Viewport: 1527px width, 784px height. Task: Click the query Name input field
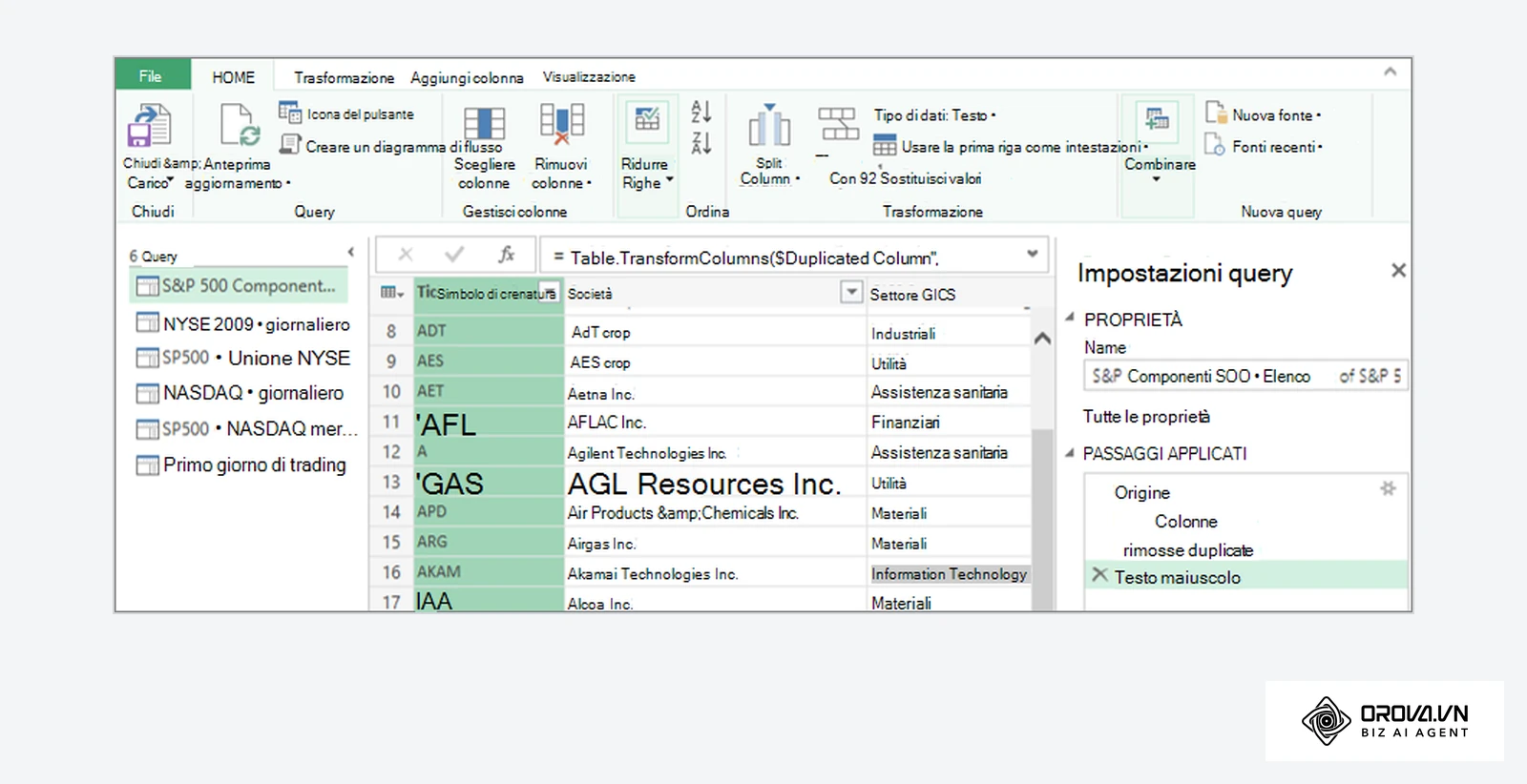pos(1245,376)
